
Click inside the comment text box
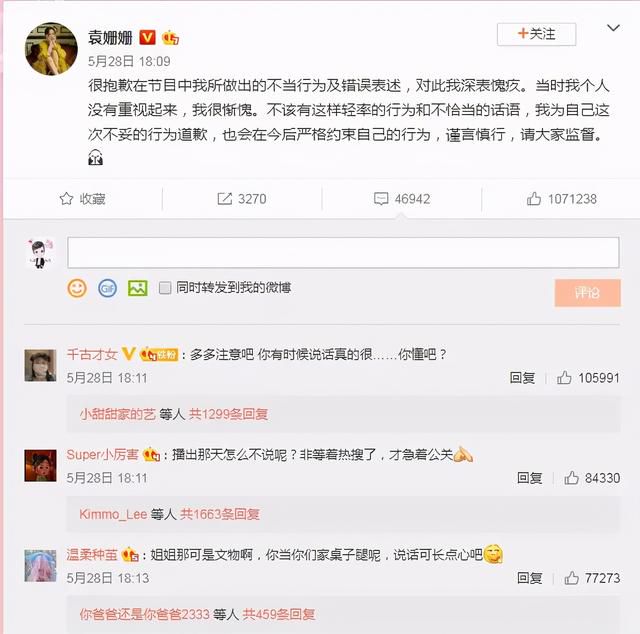[x=343, y=252]
